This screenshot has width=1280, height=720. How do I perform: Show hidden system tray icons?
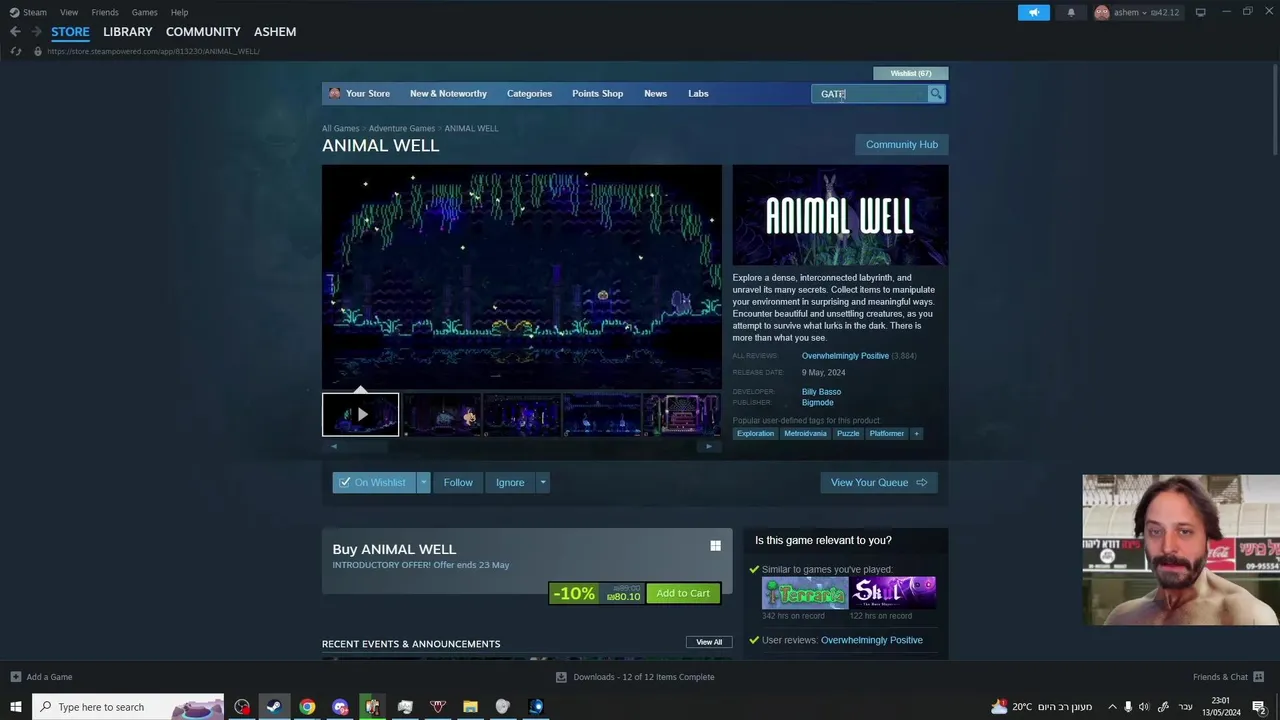(1111, 706)
